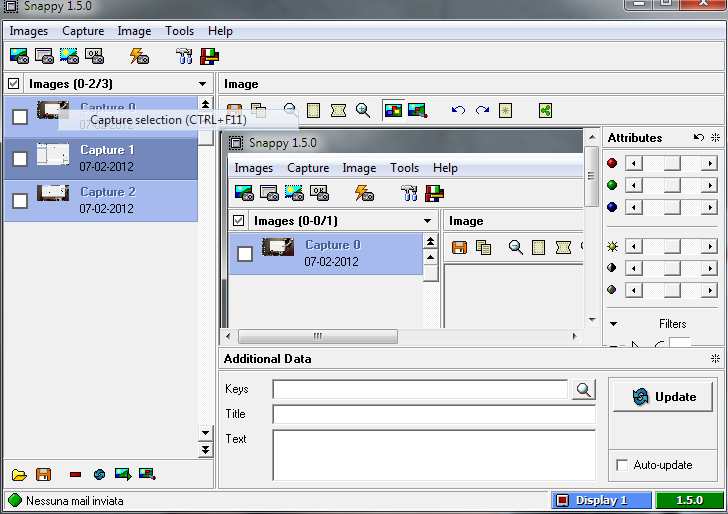Increase contrast slider with right arrow

coord(709,268)
